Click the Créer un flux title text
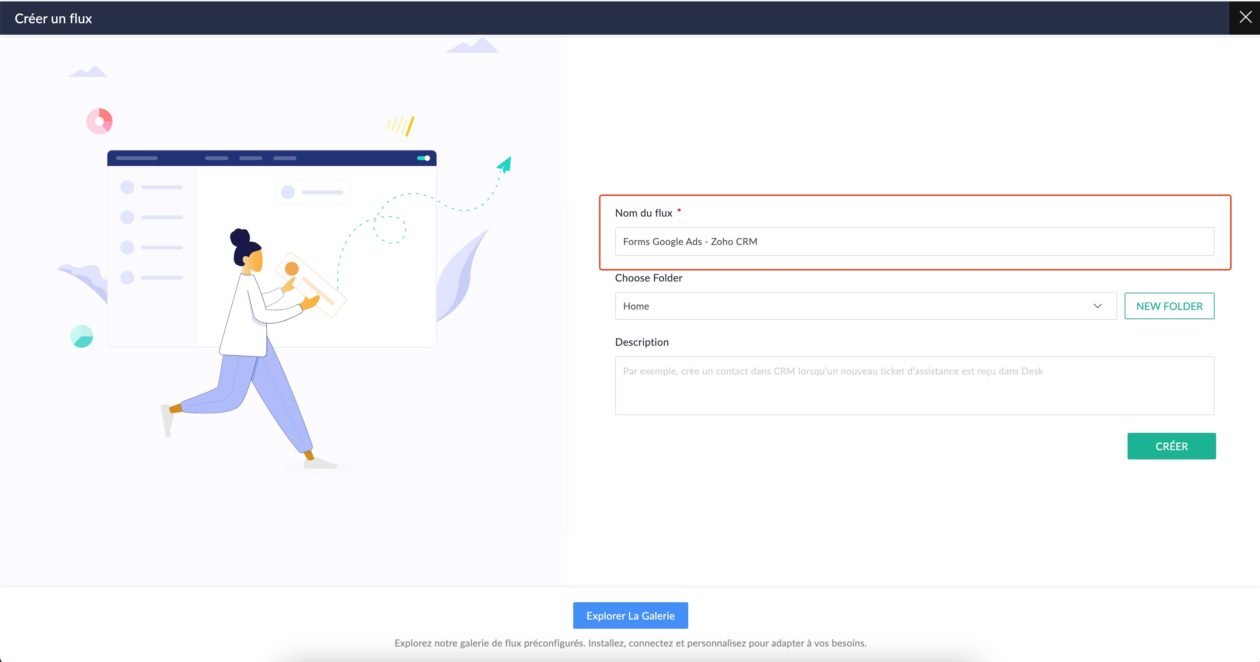This screenshot has height=662, width=1260. [53, 18]
